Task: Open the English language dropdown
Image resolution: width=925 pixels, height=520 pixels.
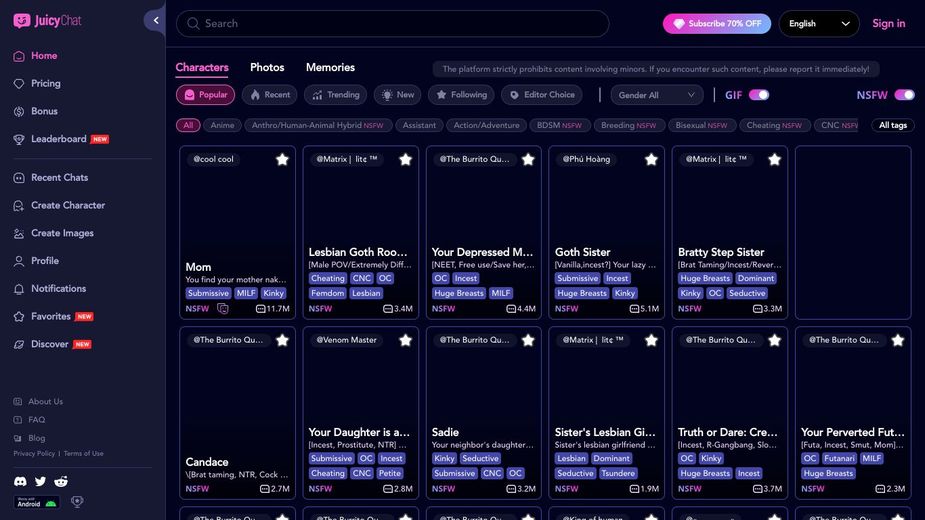Action: pos(819,24)
